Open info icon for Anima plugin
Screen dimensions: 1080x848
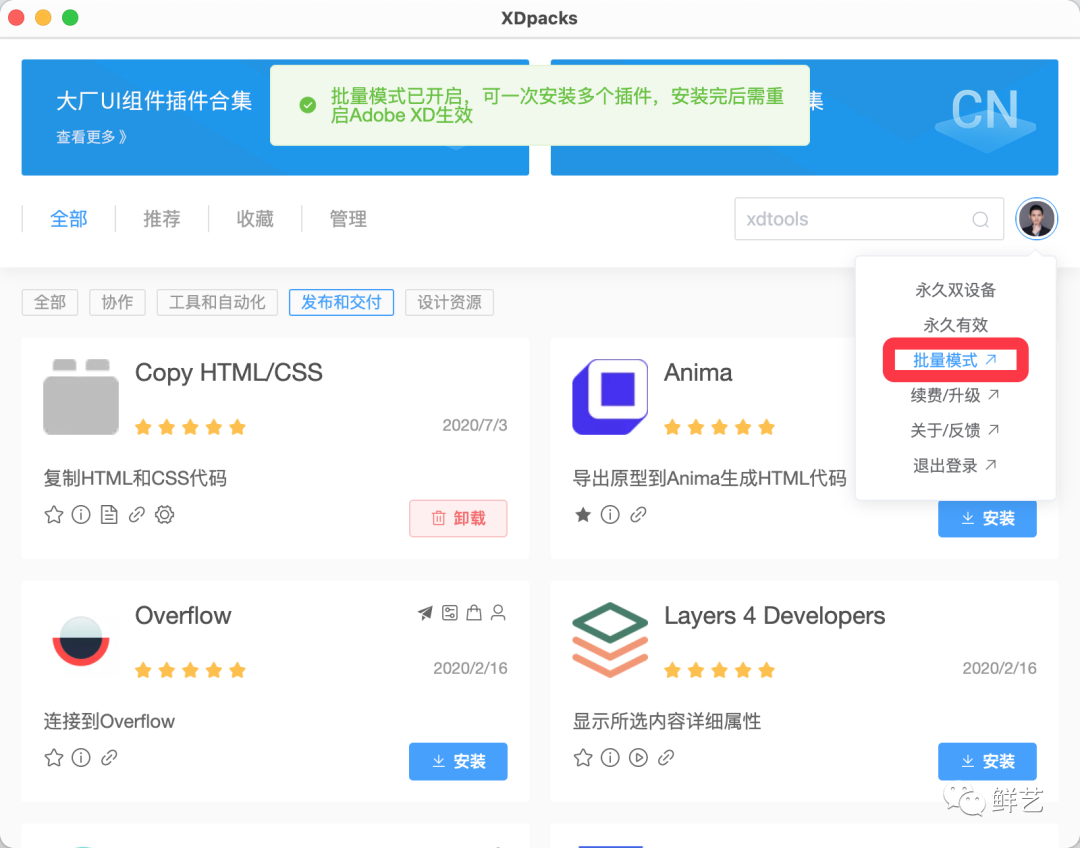click(610, 515)
